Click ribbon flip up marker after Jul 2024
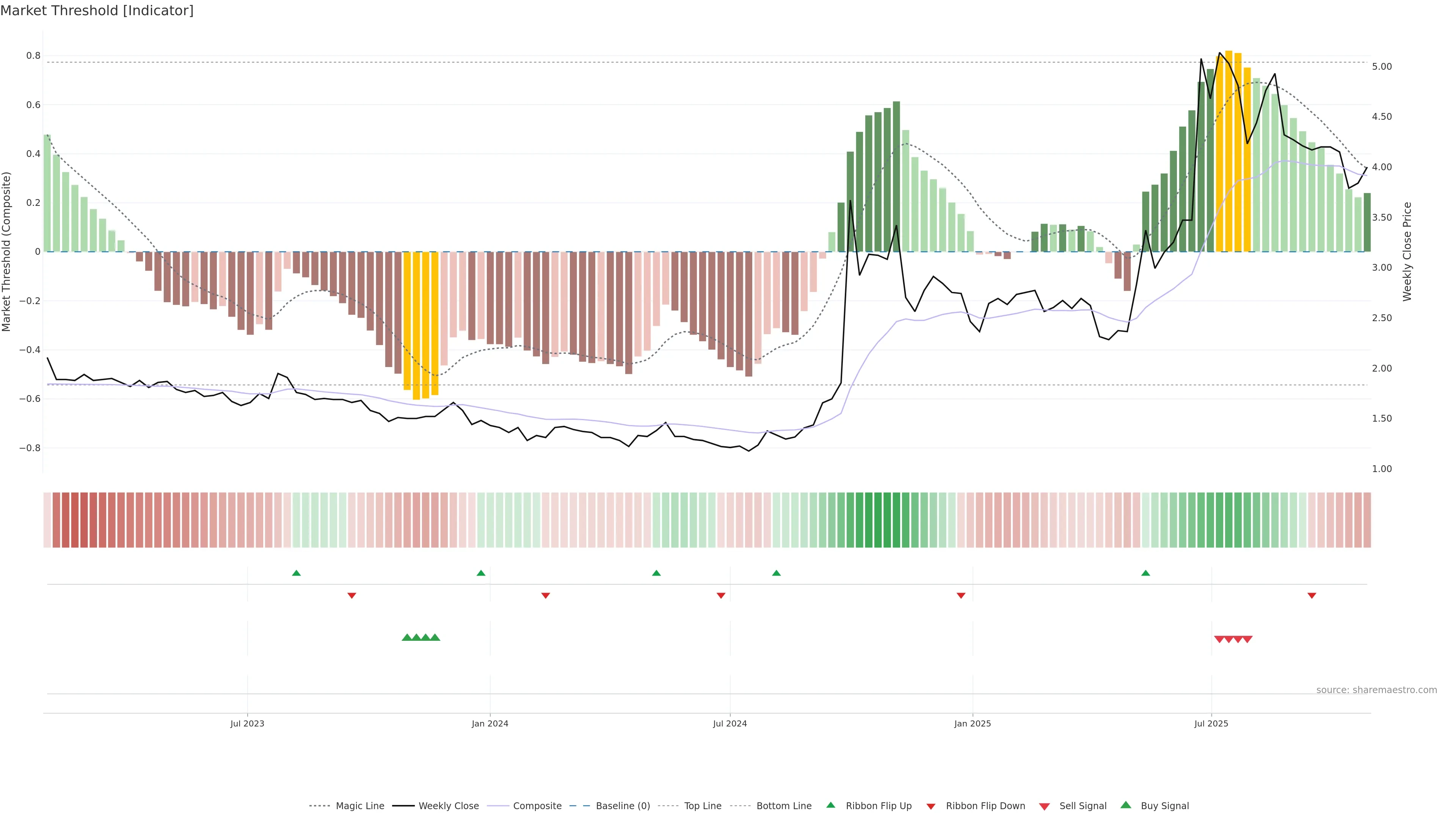The width and height of the screenshot is (1456, 819). (777, 573)
